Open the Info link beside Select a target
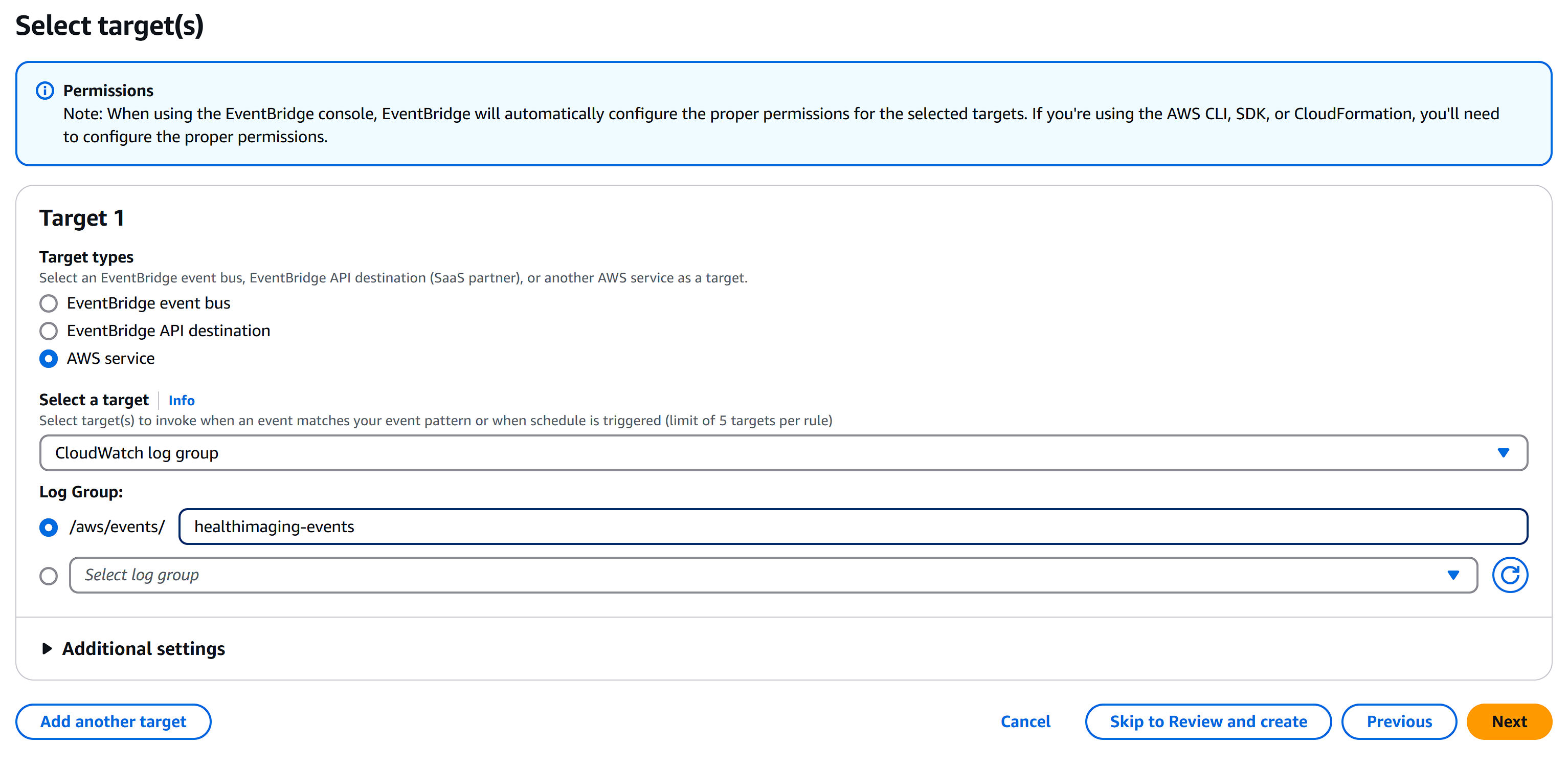 click(x=182, y=401)
